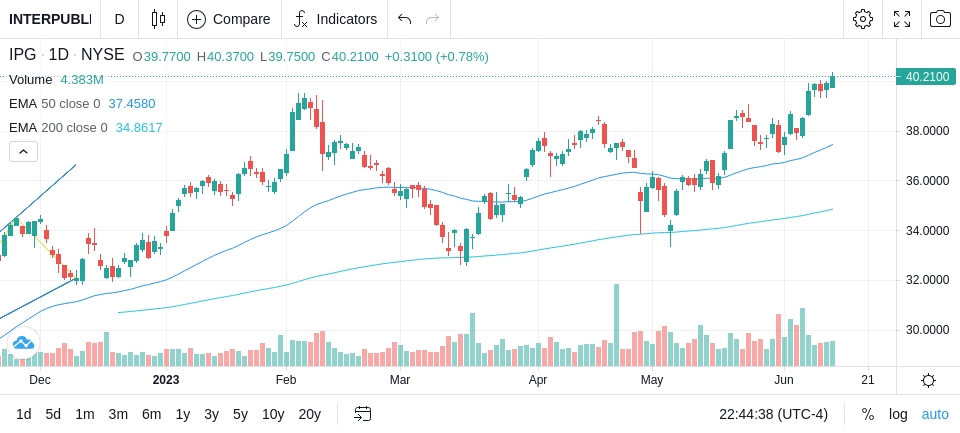
Task: Set the range to 1y
Action: pos(182,415)
